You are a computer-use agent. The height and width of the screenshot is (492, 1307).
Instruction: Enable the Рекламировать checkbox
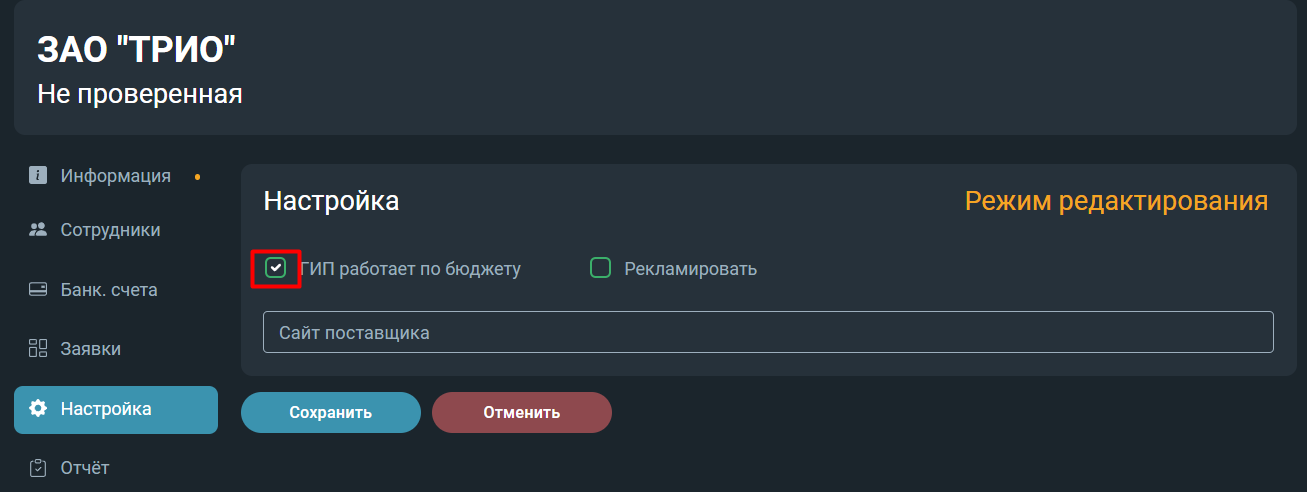(x=600, y=268)
